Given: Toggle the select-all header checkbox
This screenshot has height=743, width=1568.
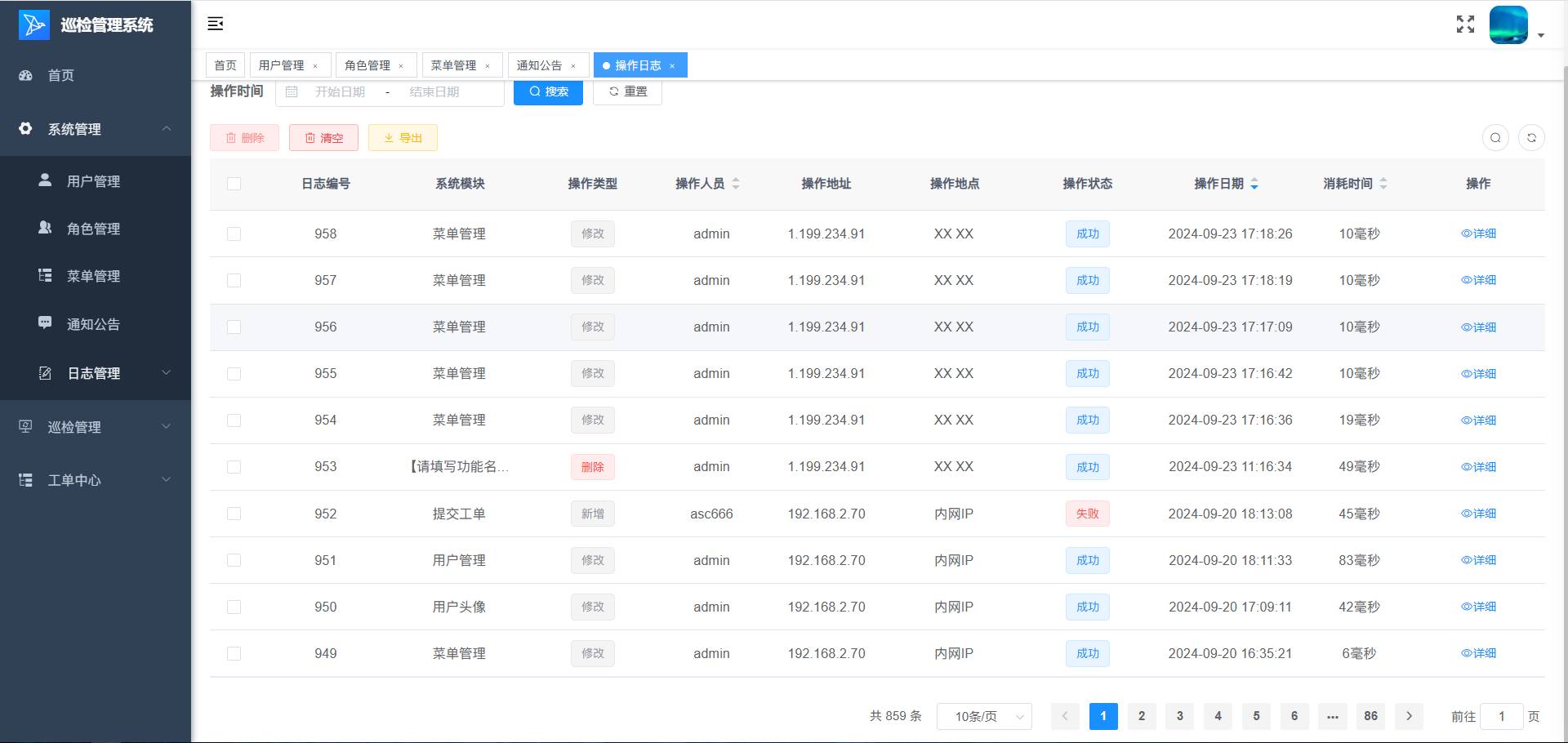Looking at the screenshot, I should 234,184.
